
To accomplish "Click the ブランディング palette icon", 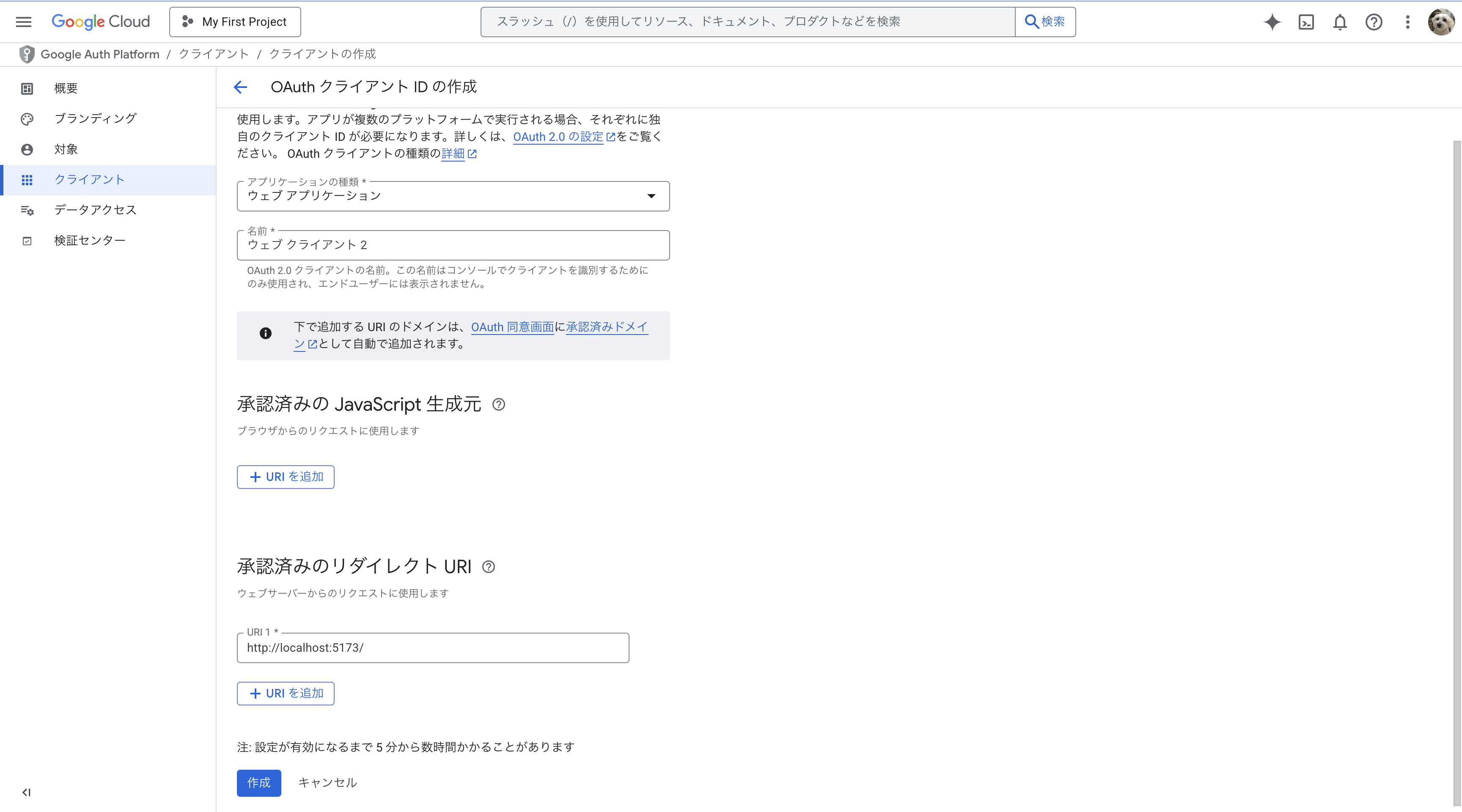I will [x=27, y=118].
